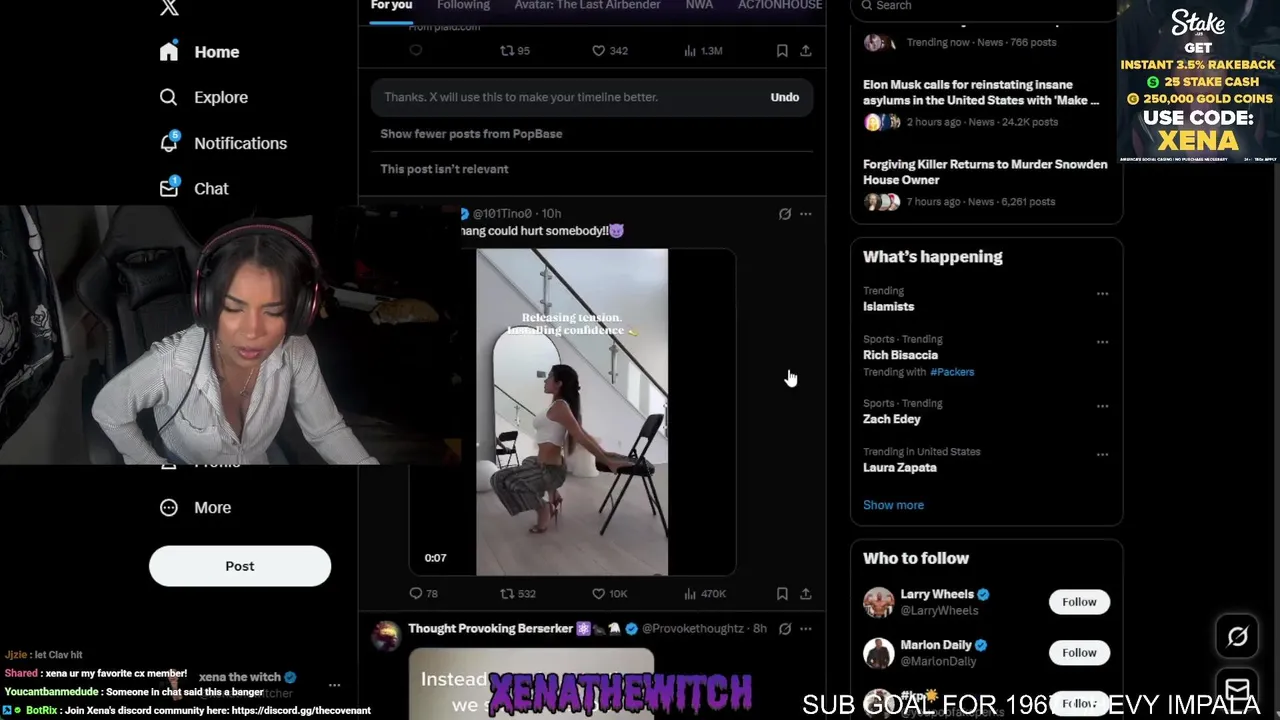The image size is (1280, 720).
Task: Open more options for Rich Bisaccia trend
Action: [x=1102, y=342]
